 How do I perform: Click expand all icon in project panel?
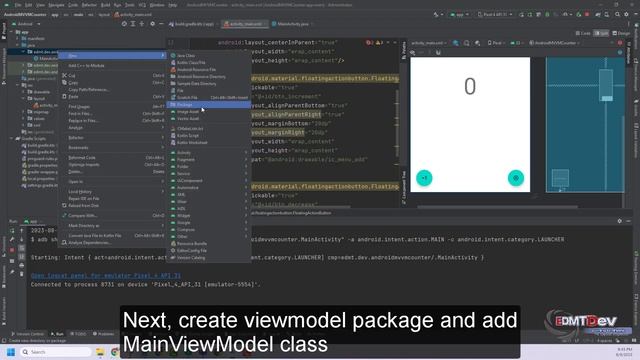[x=133, y=24]
